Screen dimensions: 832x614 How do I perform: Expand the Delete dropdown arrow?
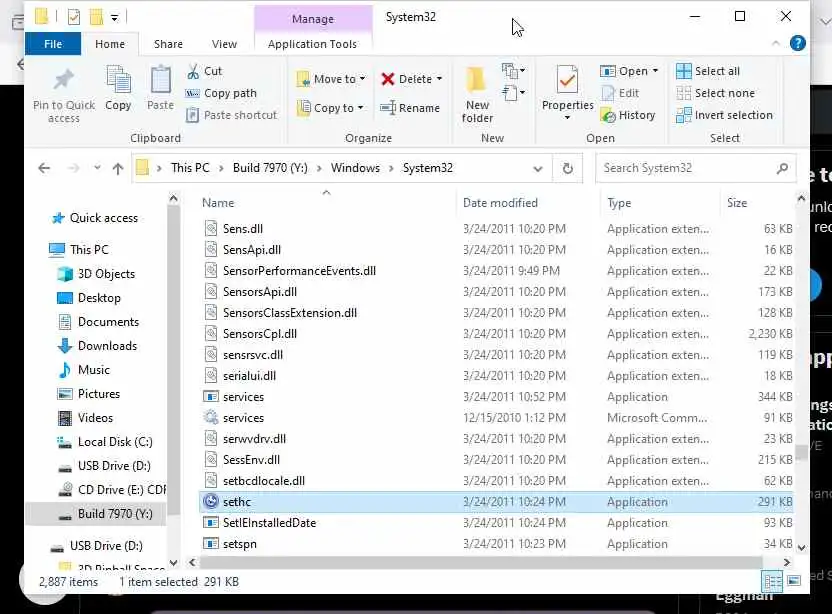(x=439, y=79)
